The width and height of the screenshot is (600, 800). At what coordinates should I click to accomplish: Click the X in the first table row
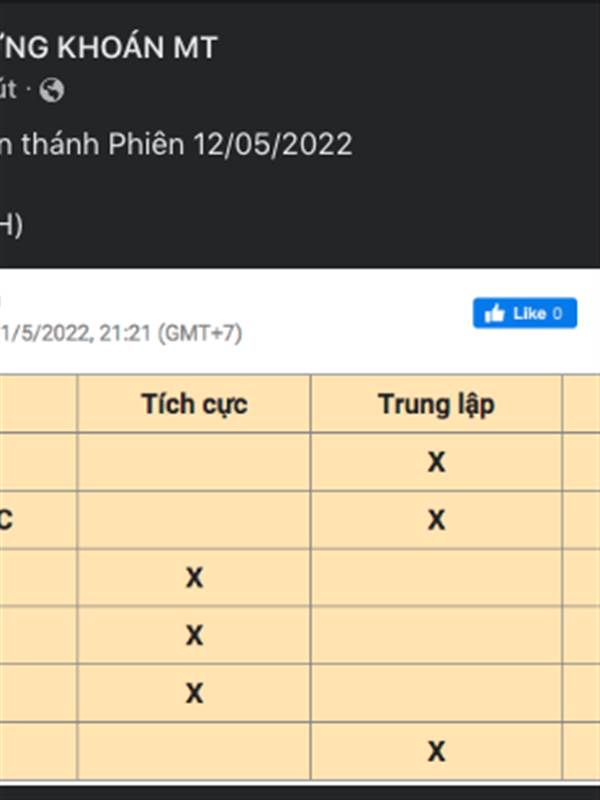(x=436, y=462)
